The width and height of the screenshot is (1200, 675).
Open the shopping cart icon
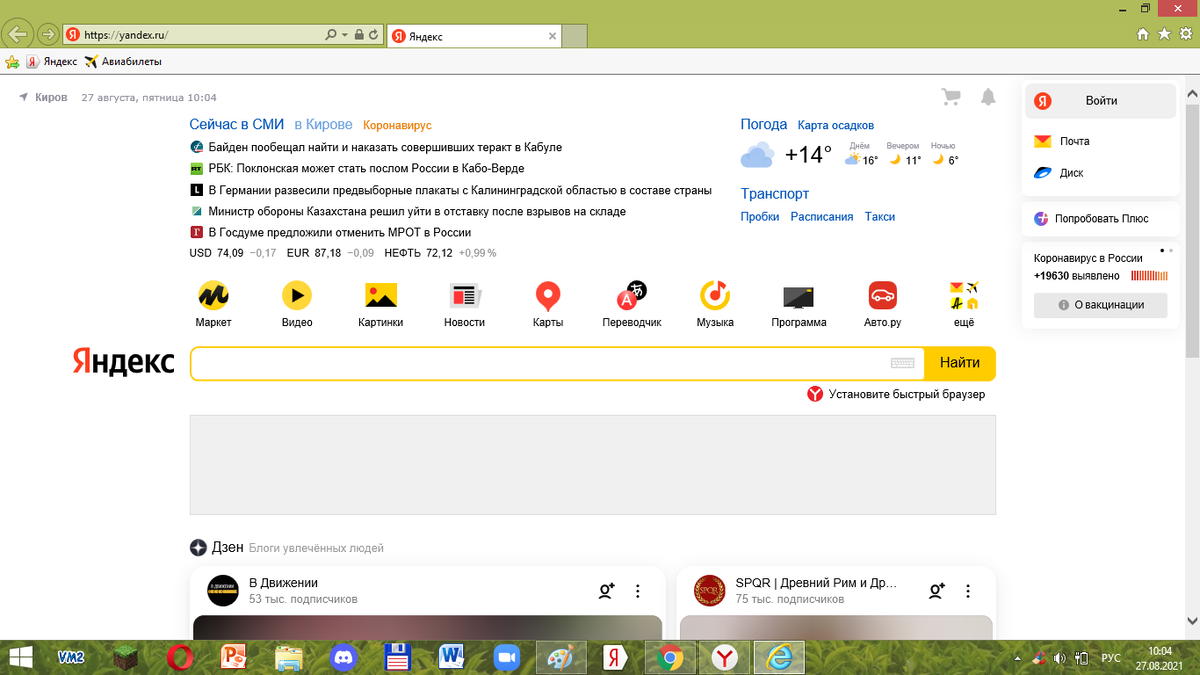[x=951, y=97]
